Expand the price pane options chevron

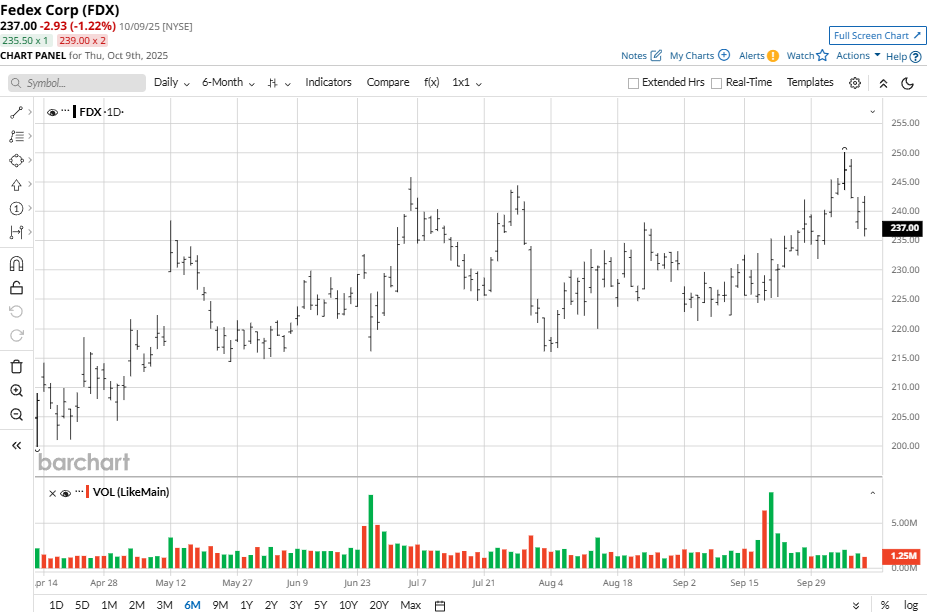click(872, 112)
